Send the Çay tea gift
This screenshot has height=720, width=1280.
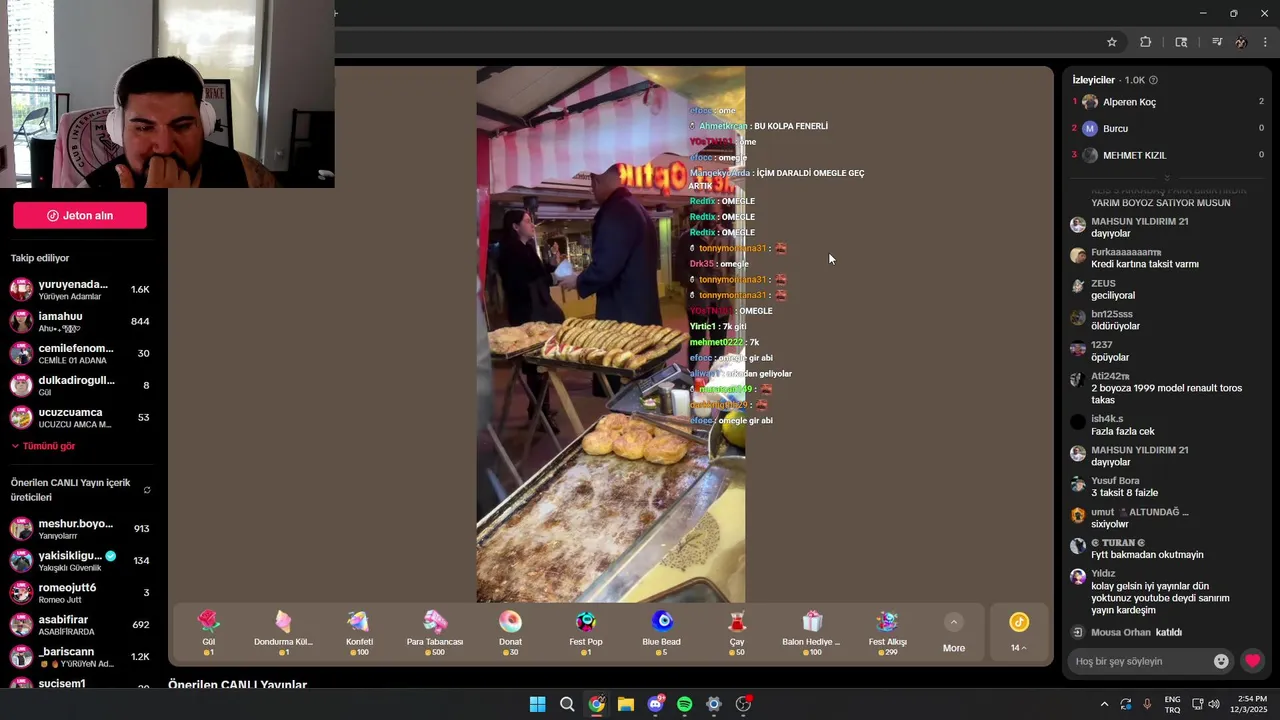pyautogui.click(x=737, y=633)
